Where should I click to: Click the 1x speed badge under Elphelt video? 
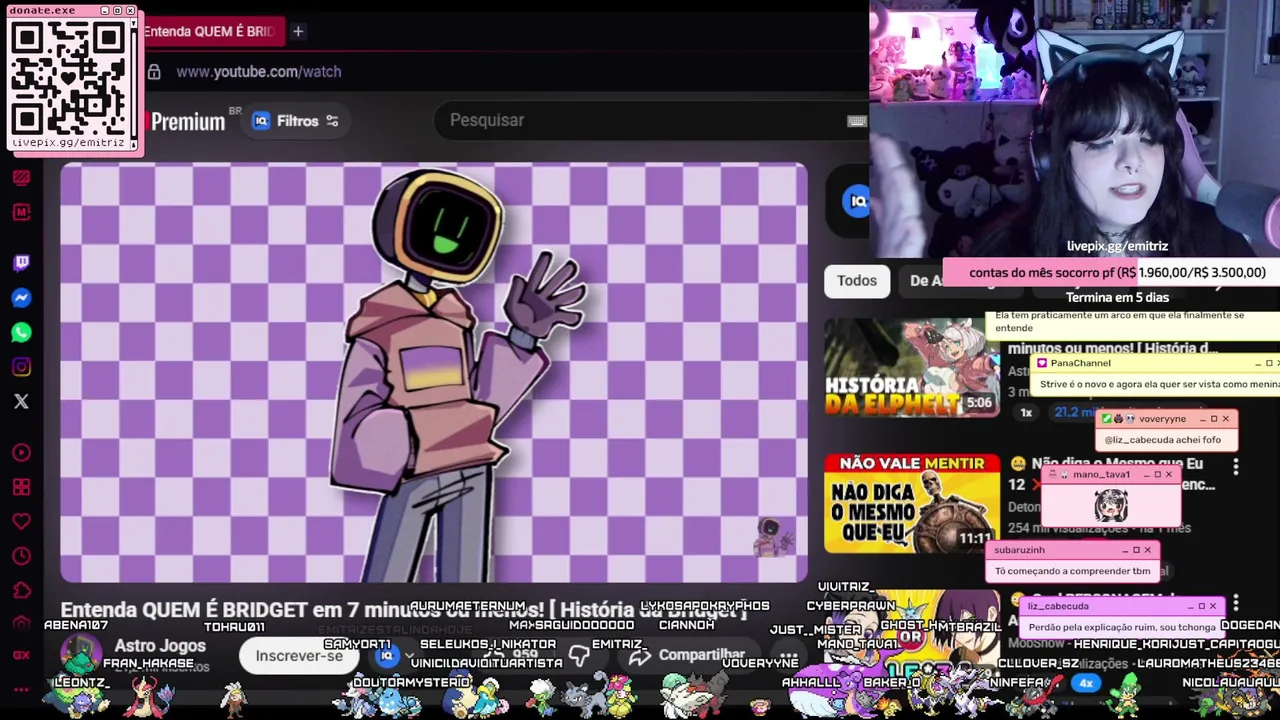[1026, 412]
